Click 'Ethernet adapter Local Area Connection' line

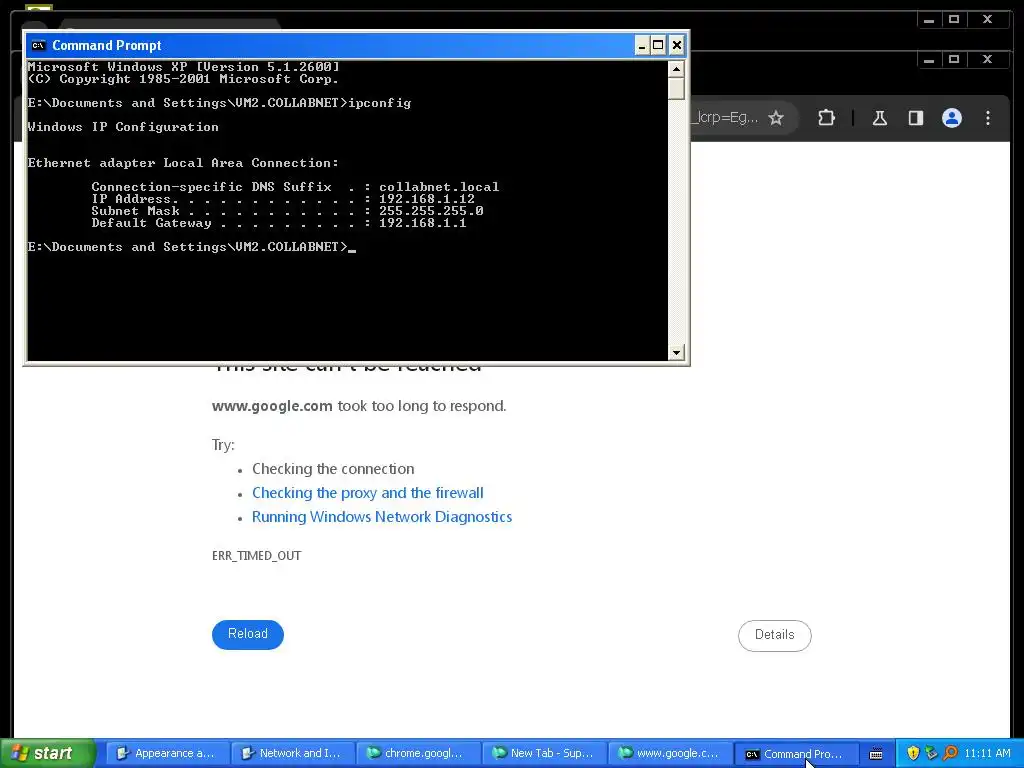(x=183, y=163)
